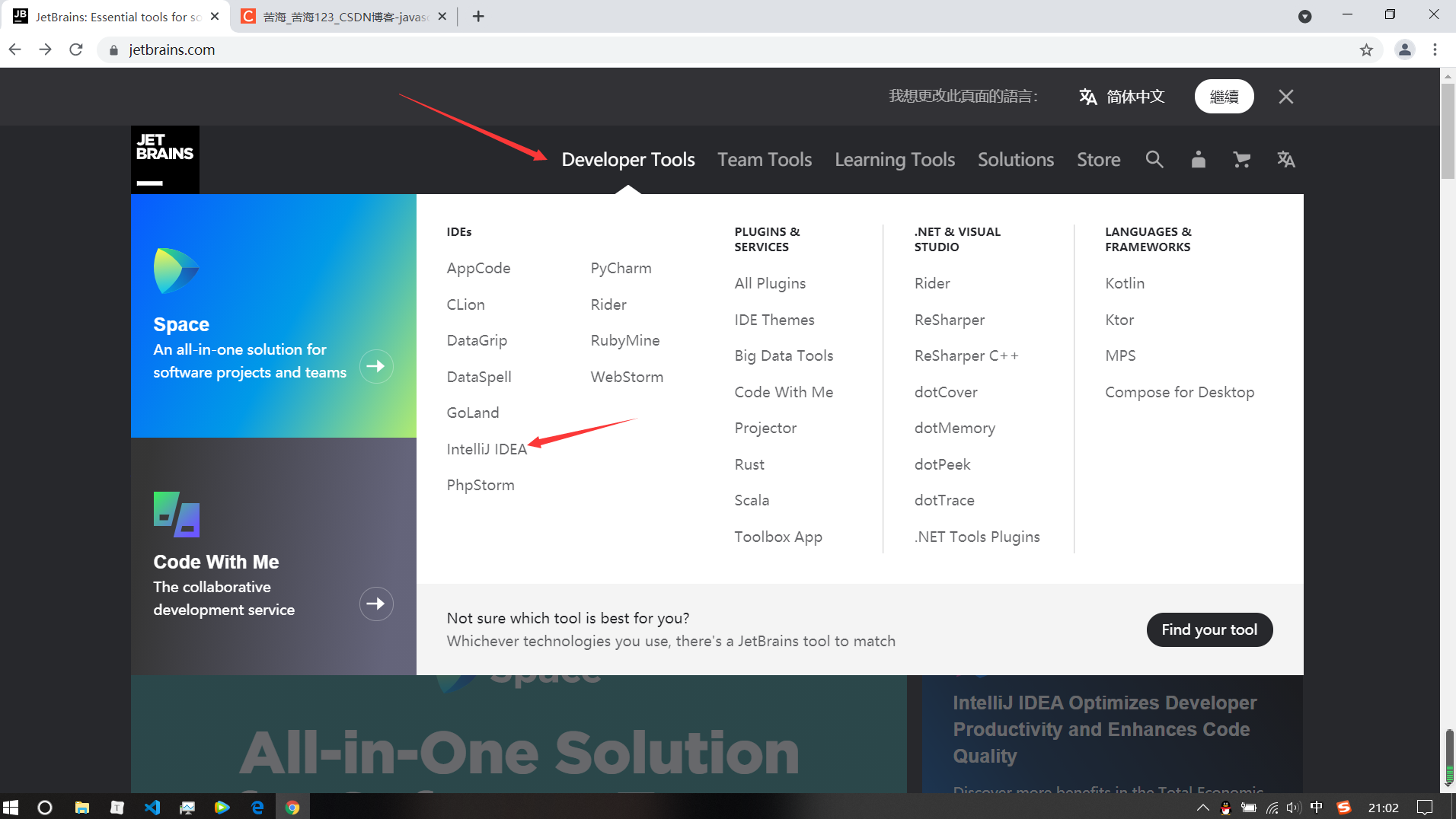Open PyCharm link
This screenshot has height=819, width=1456.
(x=621, y=268)
